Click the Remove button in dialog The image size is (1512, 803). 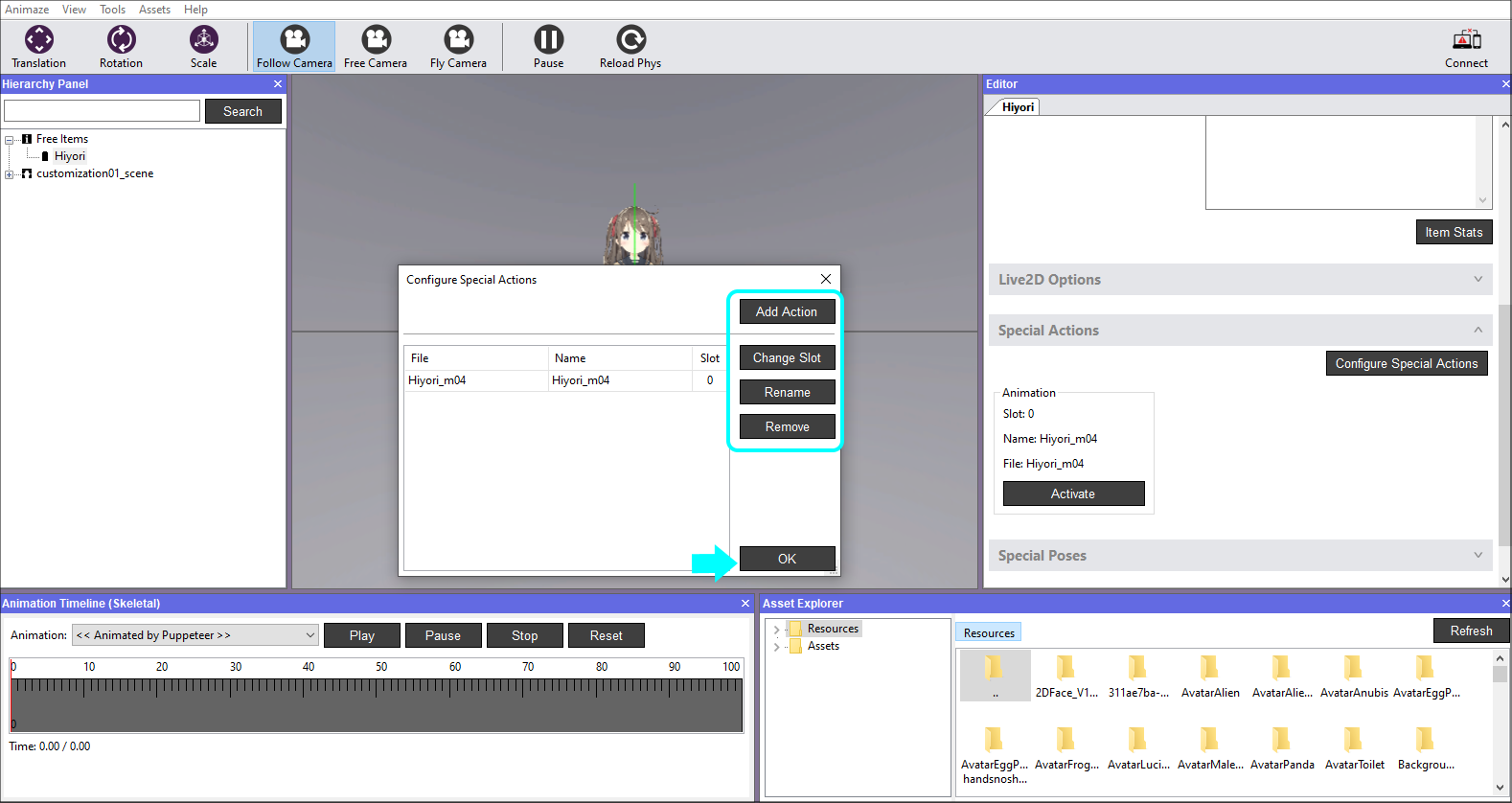pos(787,426)
